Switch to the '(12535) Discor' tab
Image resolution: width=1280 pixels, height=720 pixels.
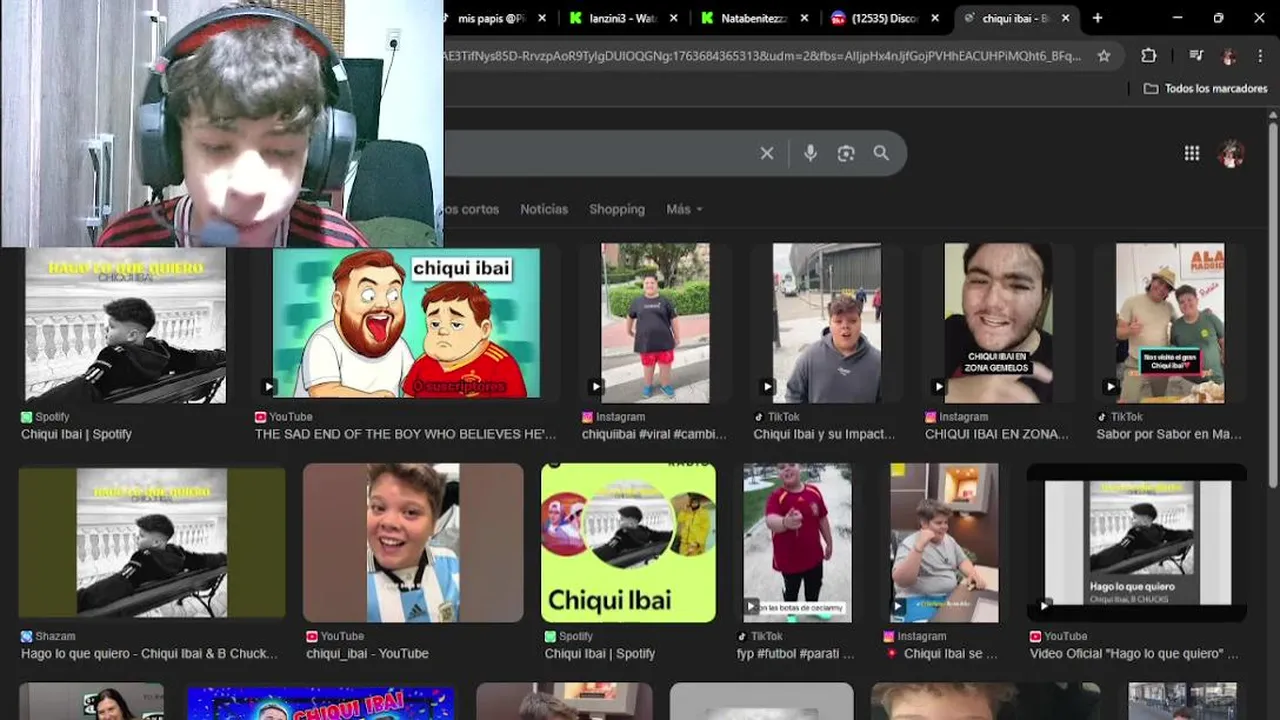click(884, 18)
